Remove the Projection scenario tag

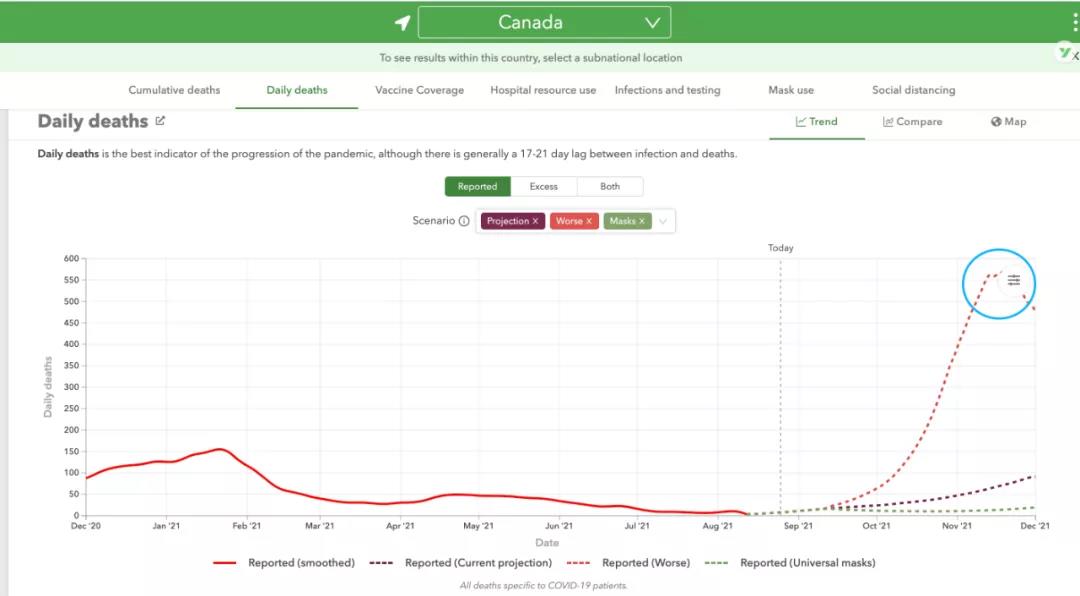(x=535, y=221)
